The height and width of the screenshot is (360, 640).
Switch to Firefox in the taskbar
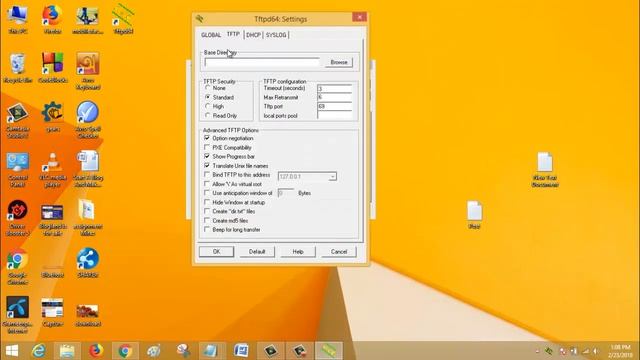[x=96, y=351]
